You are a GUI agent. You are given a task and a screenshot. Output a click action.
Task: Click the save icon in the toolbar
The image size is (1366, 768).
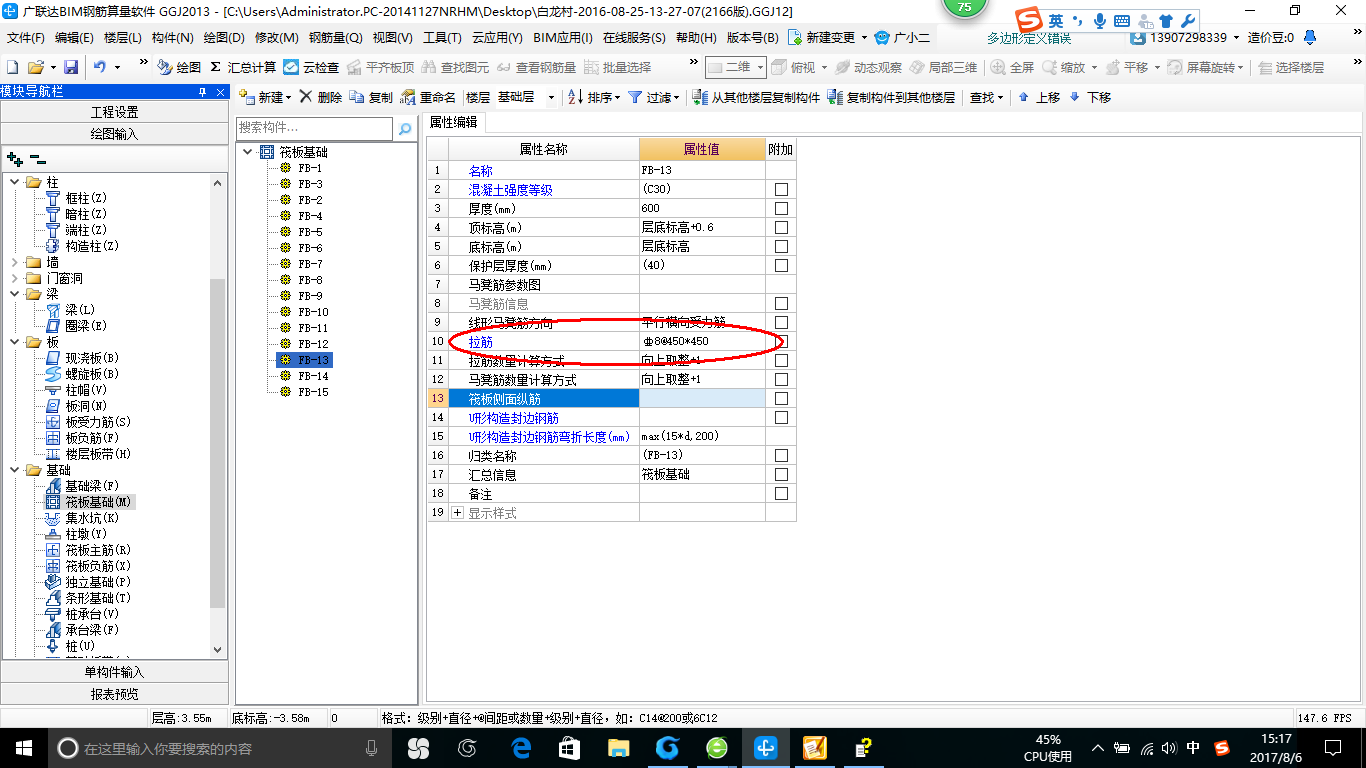(71, 67)
